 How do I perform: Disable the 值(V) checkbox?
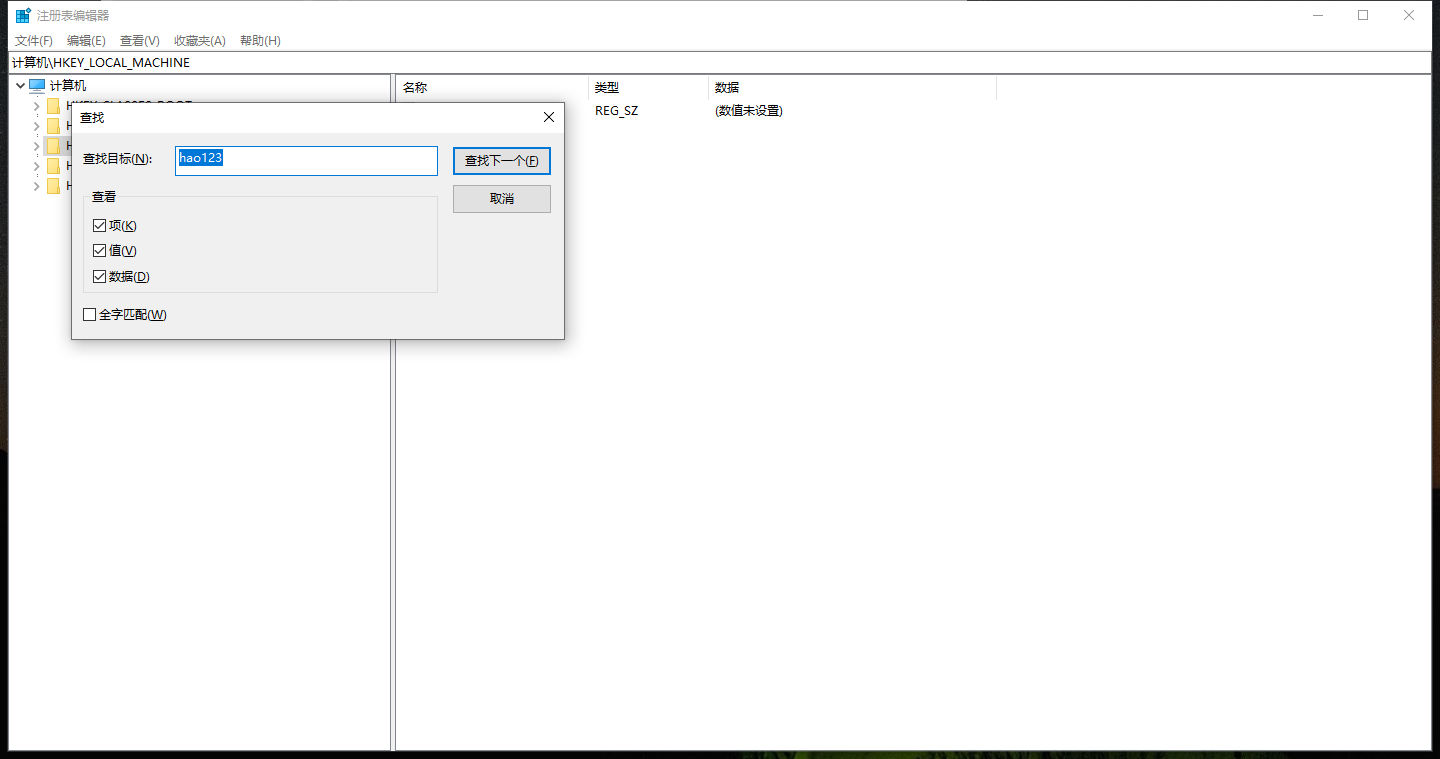click(99, 250)
